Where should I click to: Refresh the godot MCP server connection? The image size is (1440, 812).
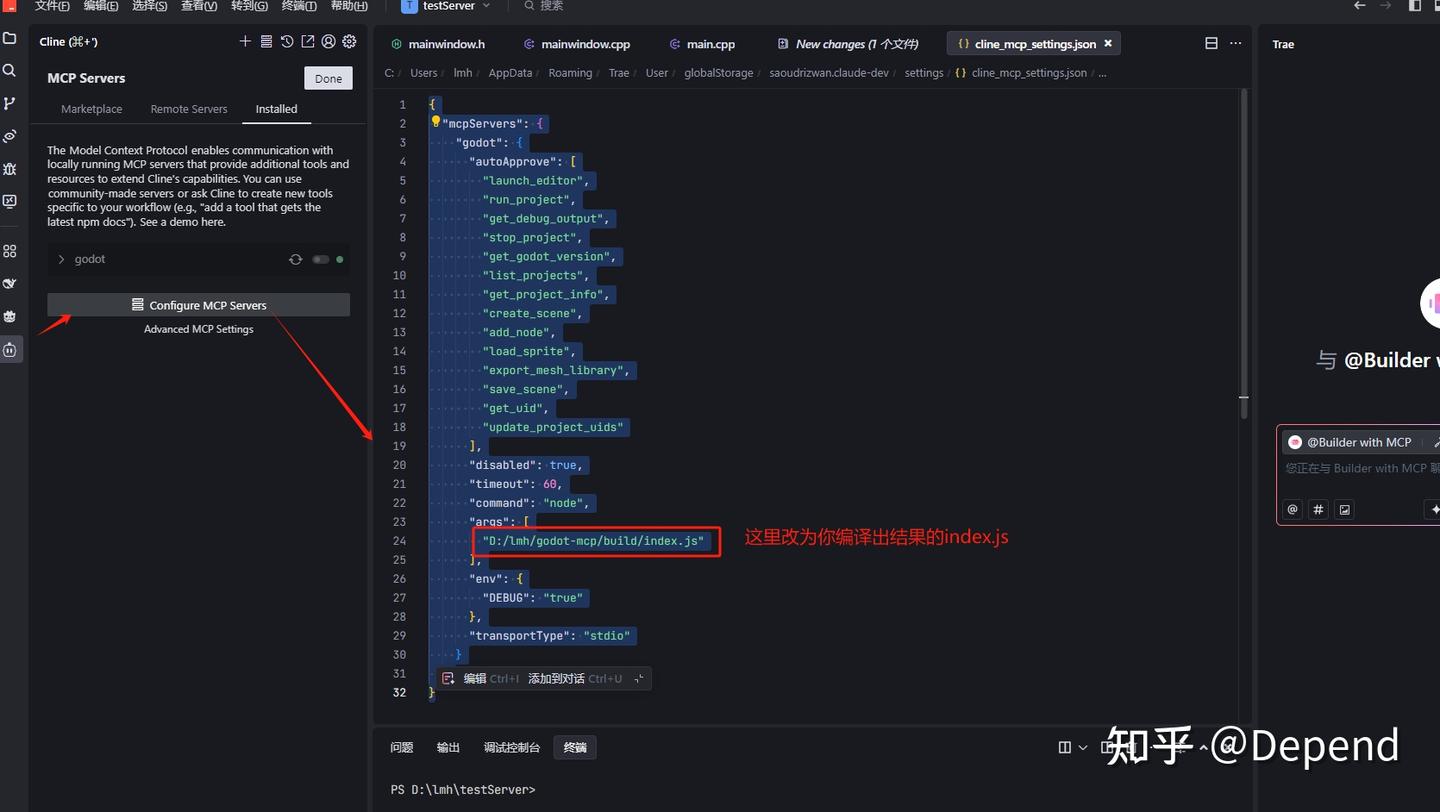click(295, 258)
